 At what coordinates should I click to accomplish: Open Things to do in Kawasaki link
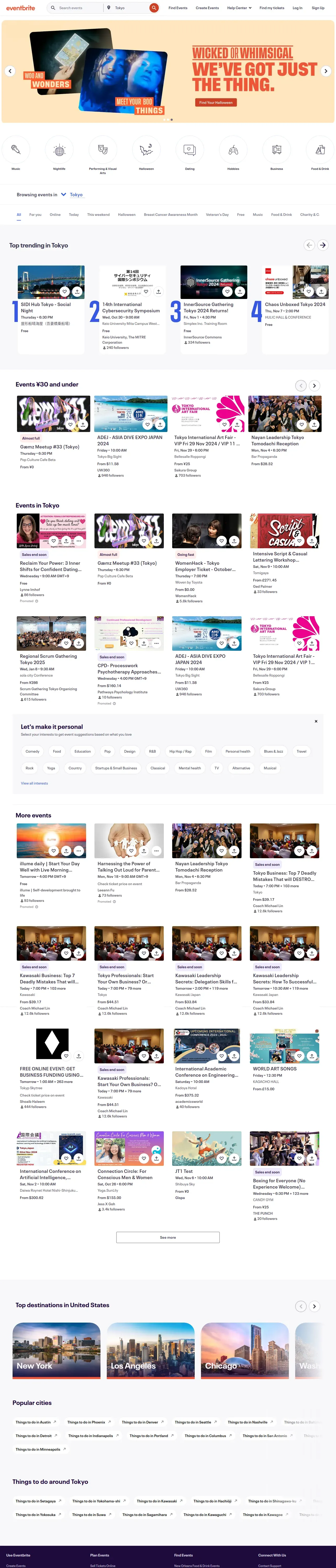point(160,1501)
